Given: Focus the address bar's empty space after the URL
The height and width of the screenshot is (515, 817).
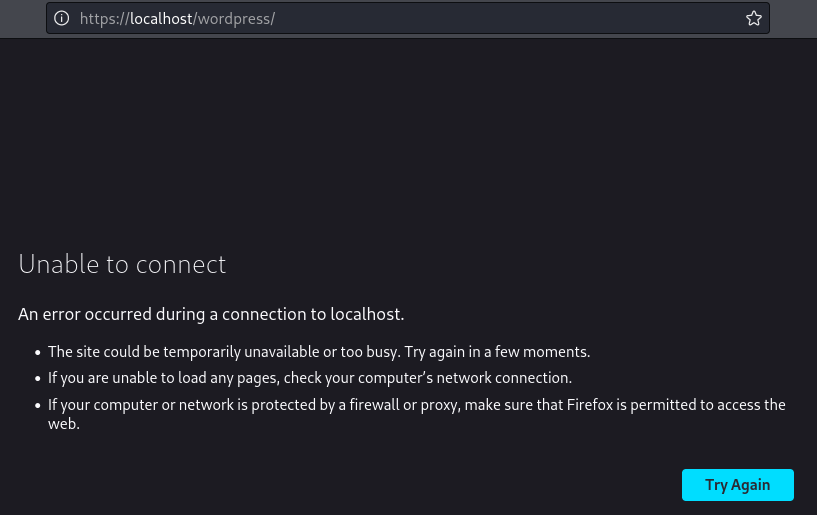Looking at the screenshot, I should pos(500,19).
